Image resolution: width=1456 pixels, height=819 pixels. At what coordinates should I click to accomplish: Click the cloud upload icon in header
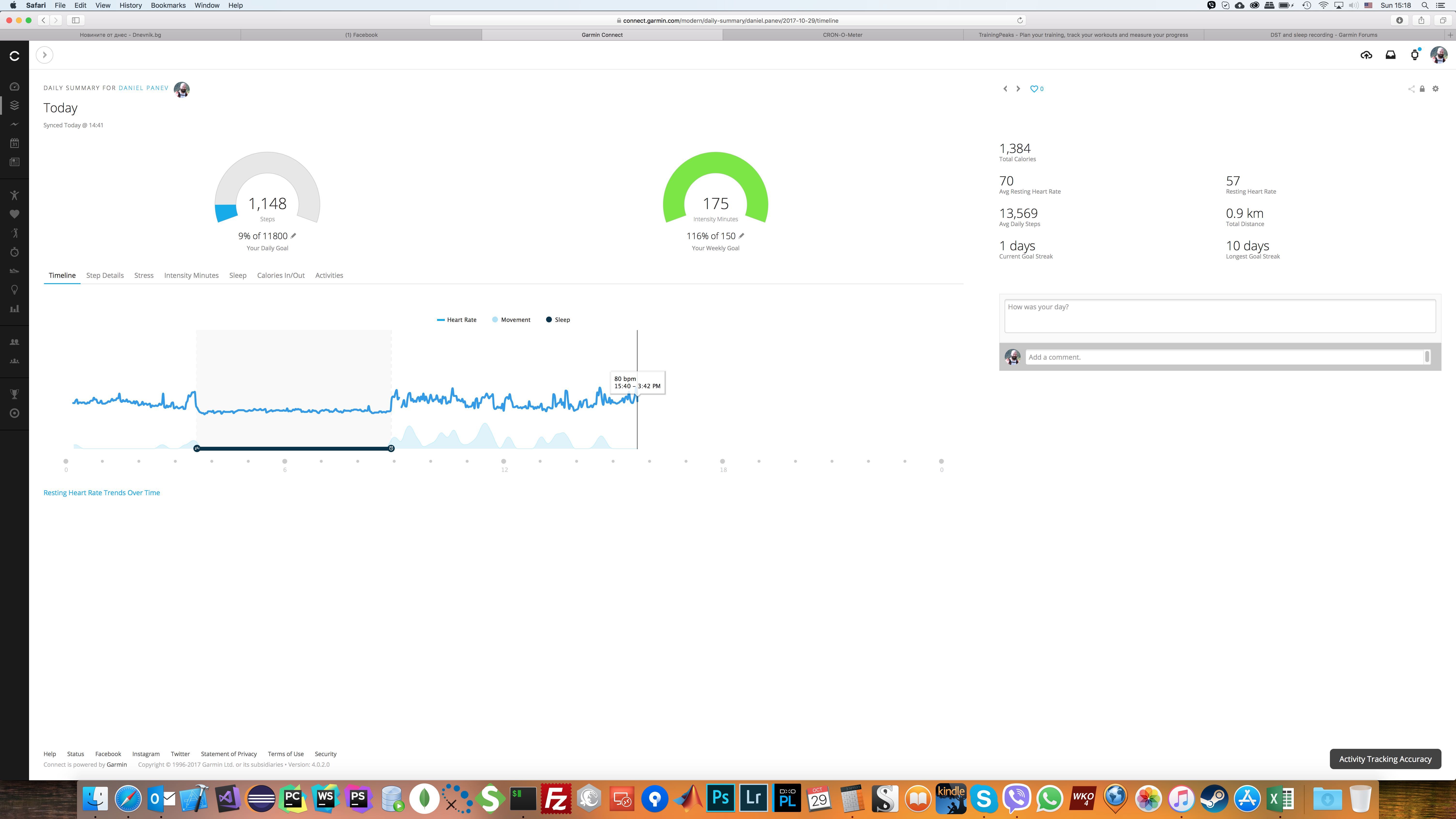pyautogui.click(x=1366, y=55)
